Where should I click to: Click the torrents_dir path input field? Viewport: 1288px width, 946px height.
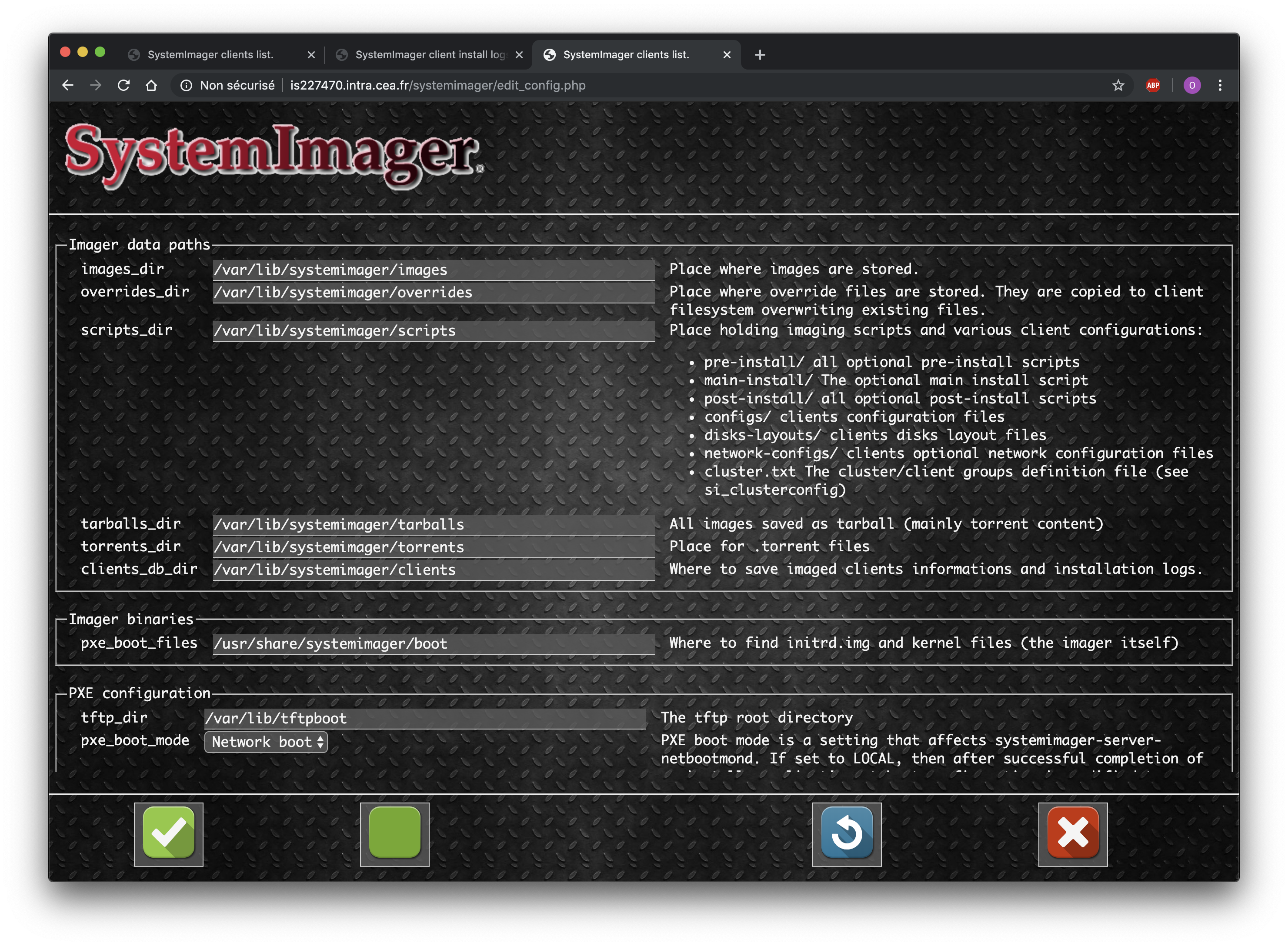coord(434,547)
